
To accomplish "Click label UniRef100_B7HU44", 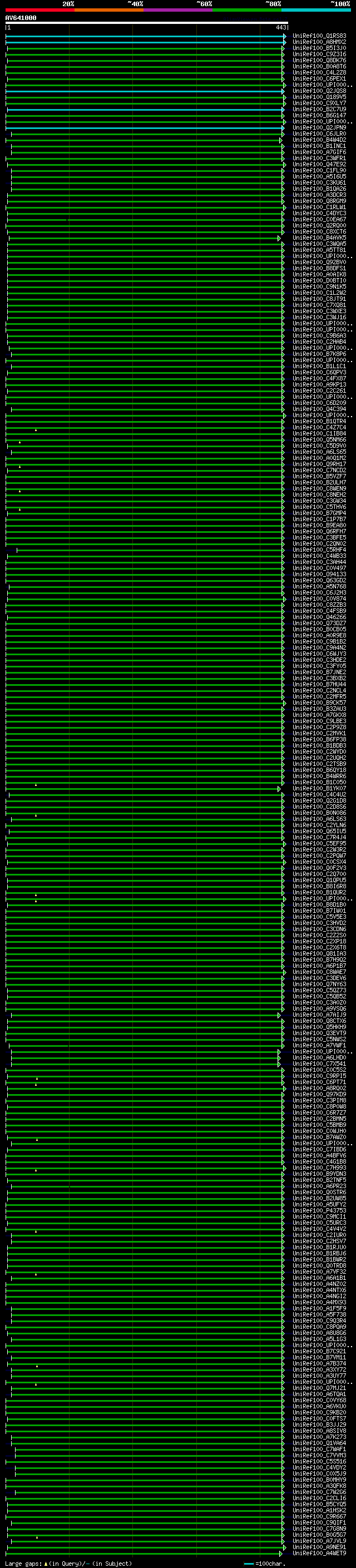I will pos(319,685).
